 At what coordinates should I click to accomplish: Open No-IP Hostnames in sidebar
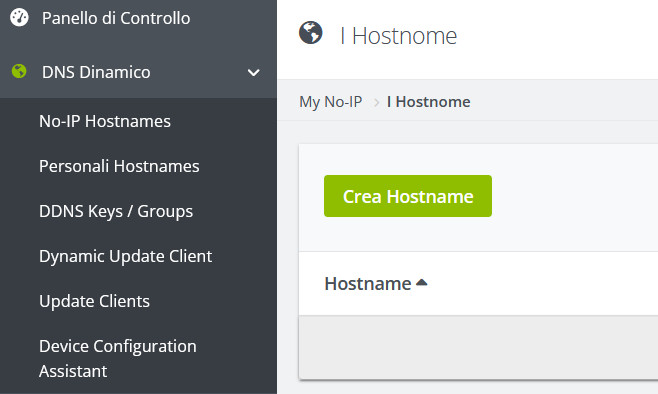[x=105, y=121]
